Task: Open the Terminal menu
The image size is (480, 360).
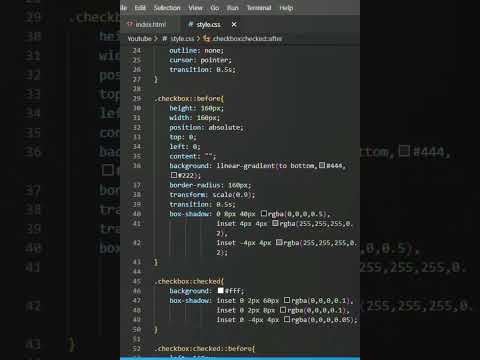Action: 259,8
